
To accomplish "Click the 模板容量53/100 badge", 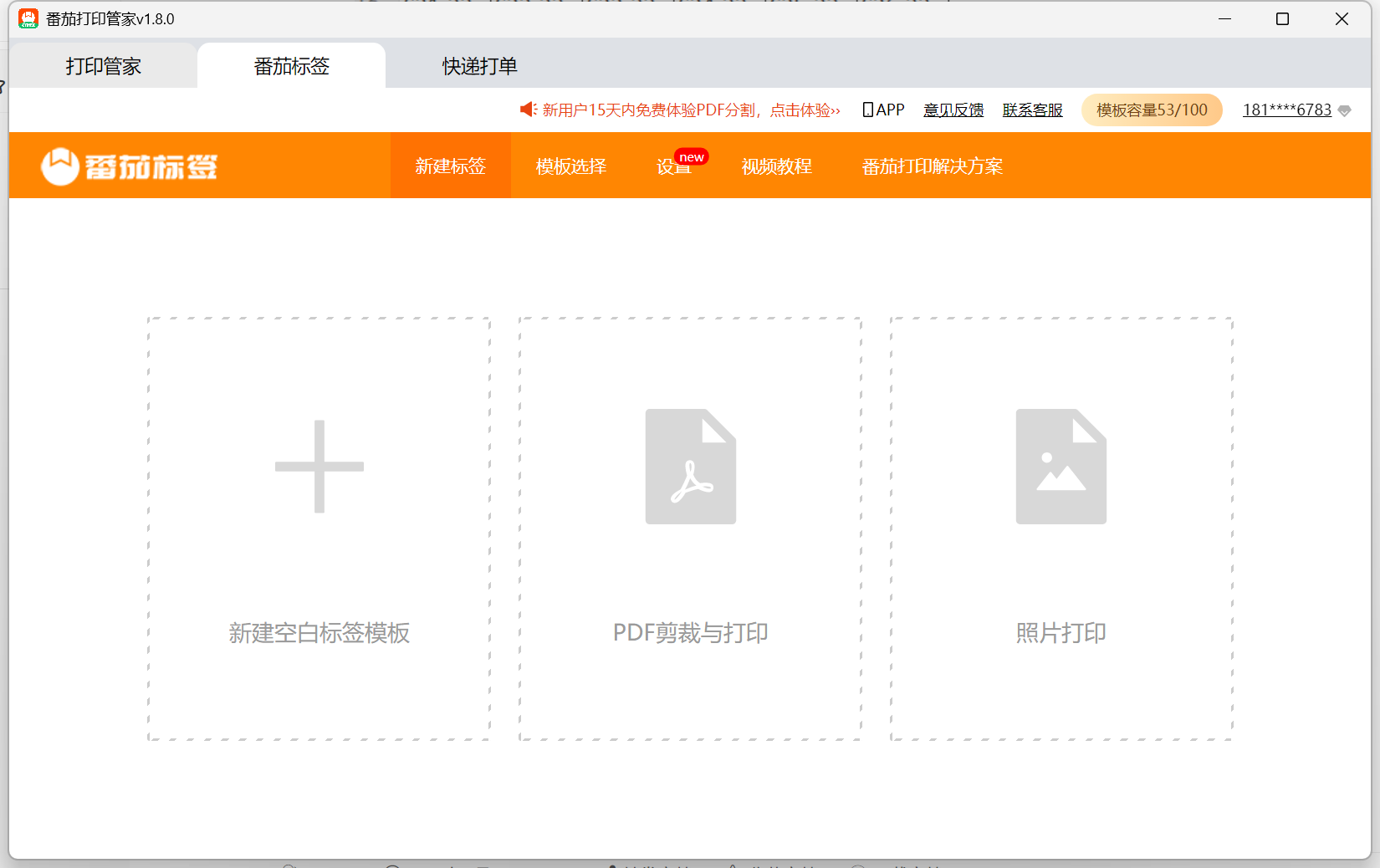I will (x=1152, y=110).
